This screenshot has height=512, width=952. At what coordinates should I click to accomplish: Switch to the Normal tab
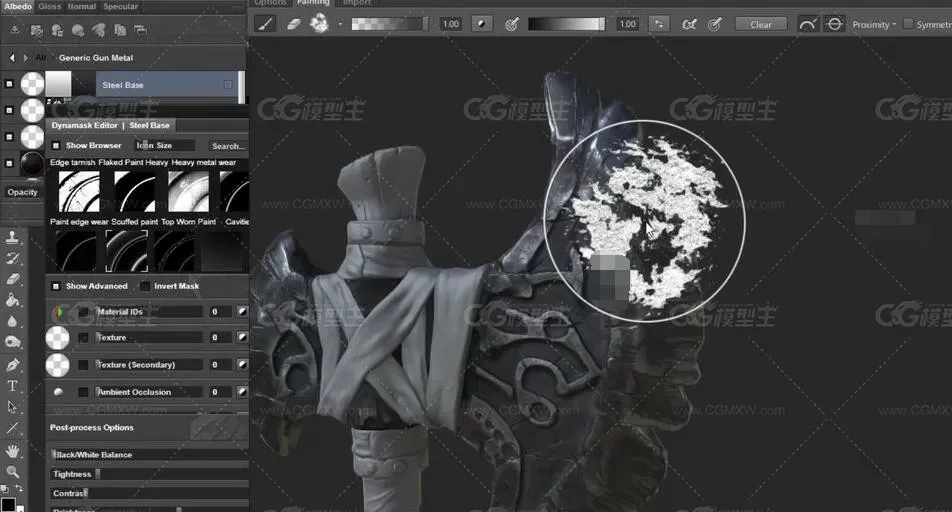pos(82,6)
